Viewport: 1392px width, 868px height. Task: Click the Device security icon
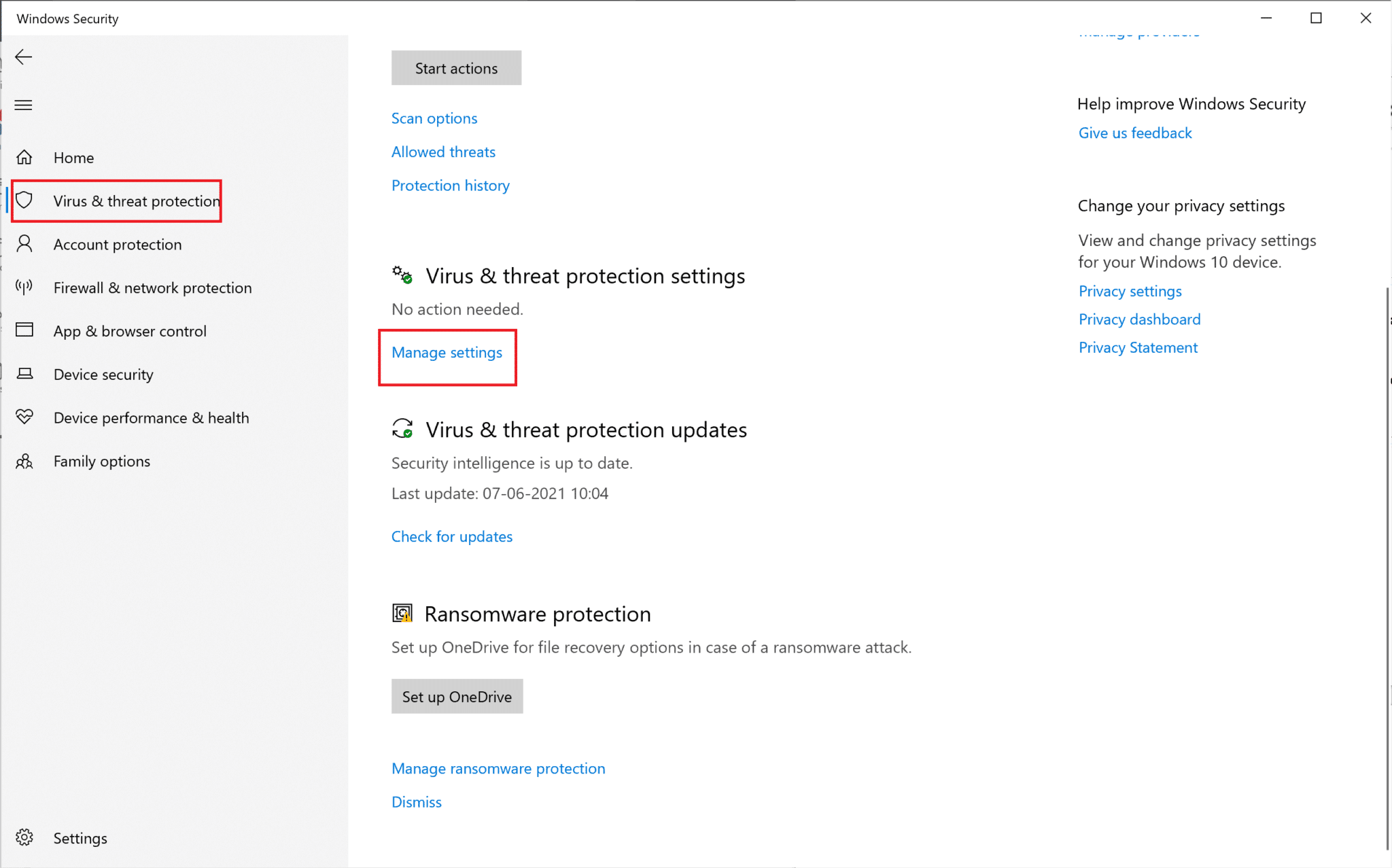click(x=25, y=373)
